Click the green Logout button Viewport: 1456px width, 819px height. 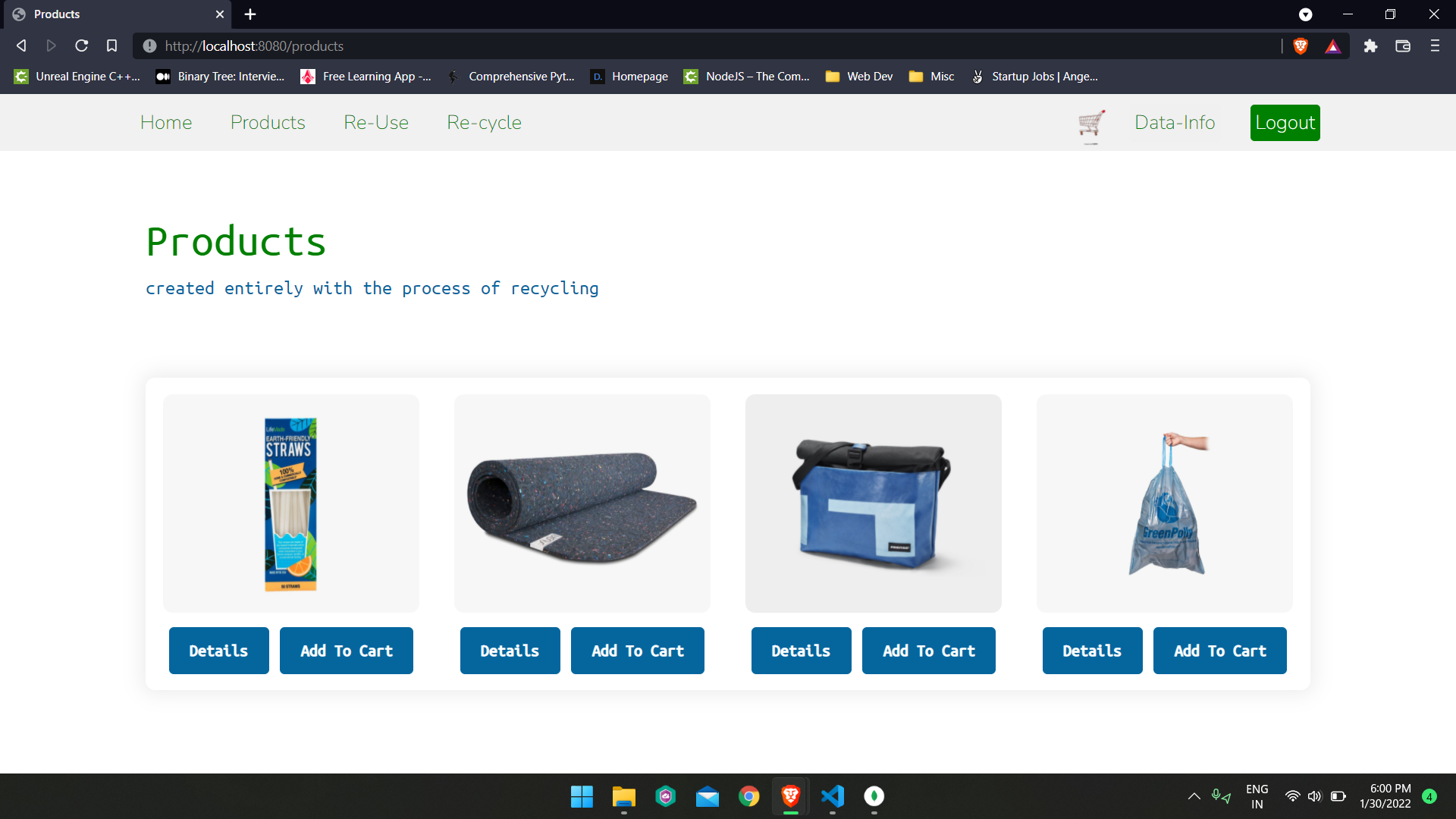pos(1285,123)
